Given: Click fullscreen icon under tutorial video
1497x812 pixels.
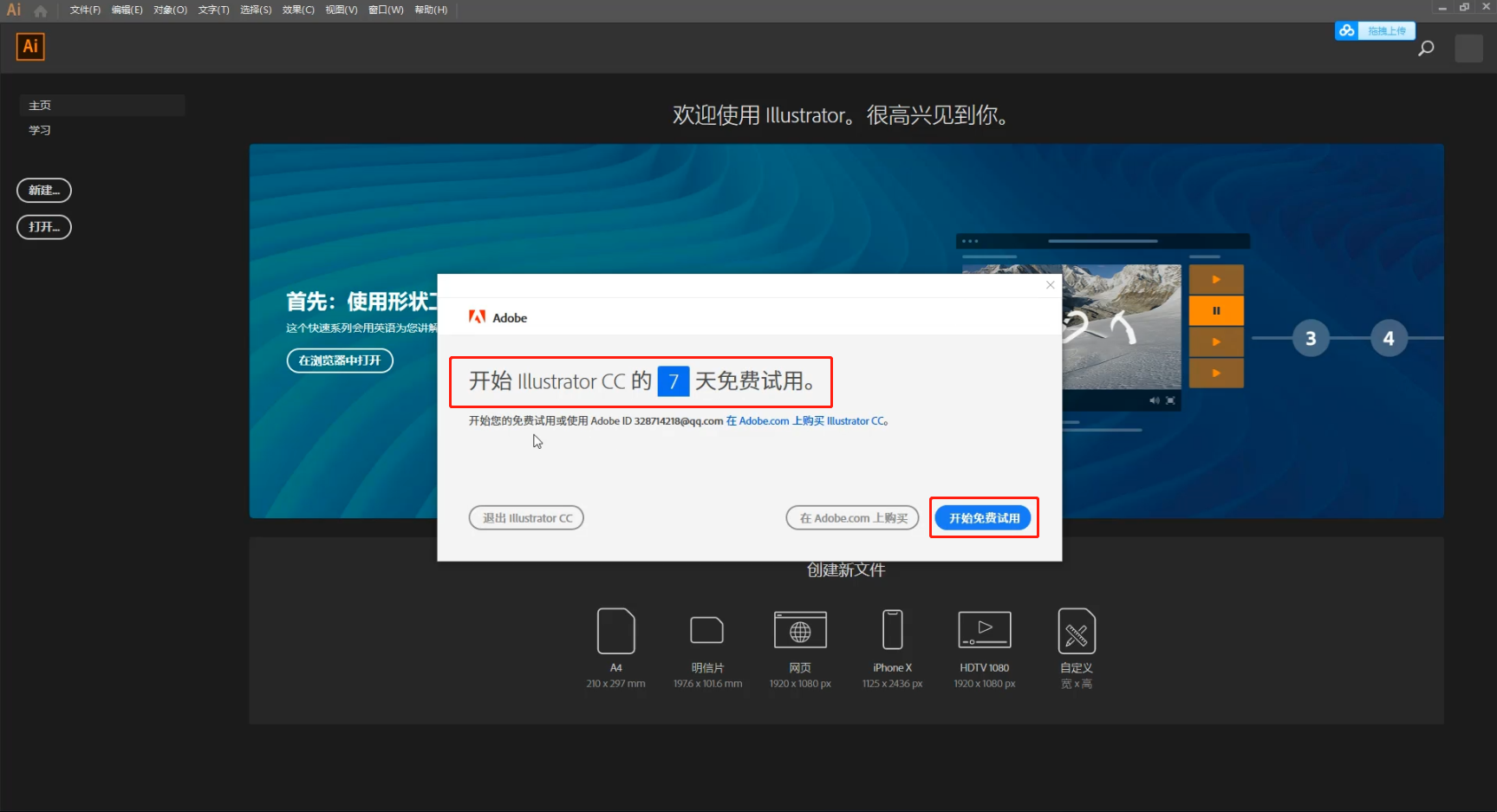Looking at the screenshot, I should pyautogui.click(x=1170, y=400).
